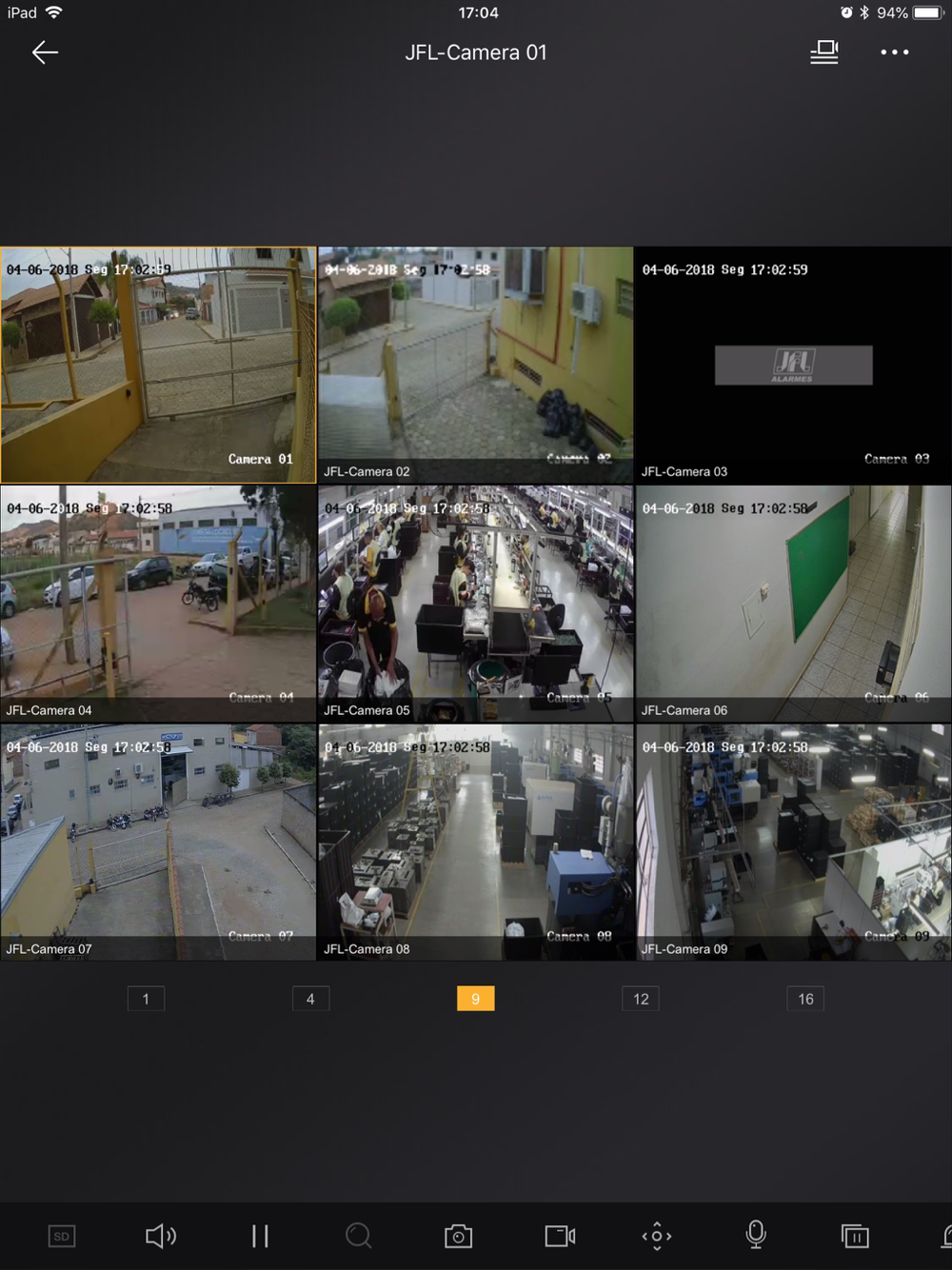Take a snapshot with camera icon

click(x=458, y=1236)
